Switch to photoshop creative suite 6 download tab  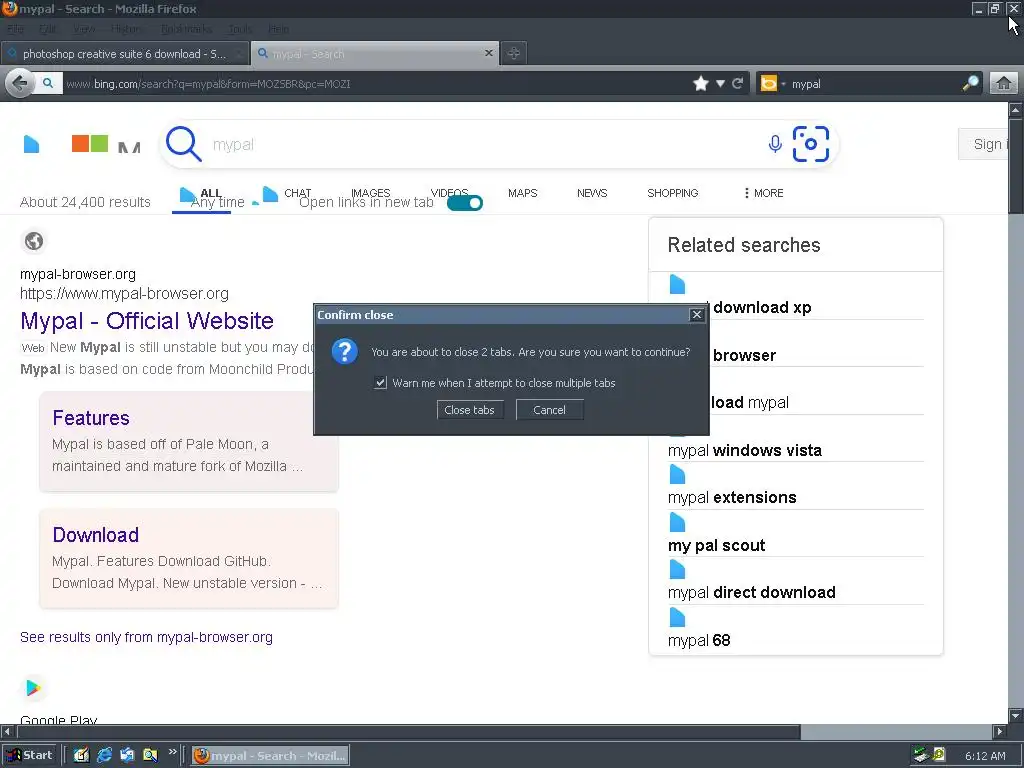coord(124,54)
